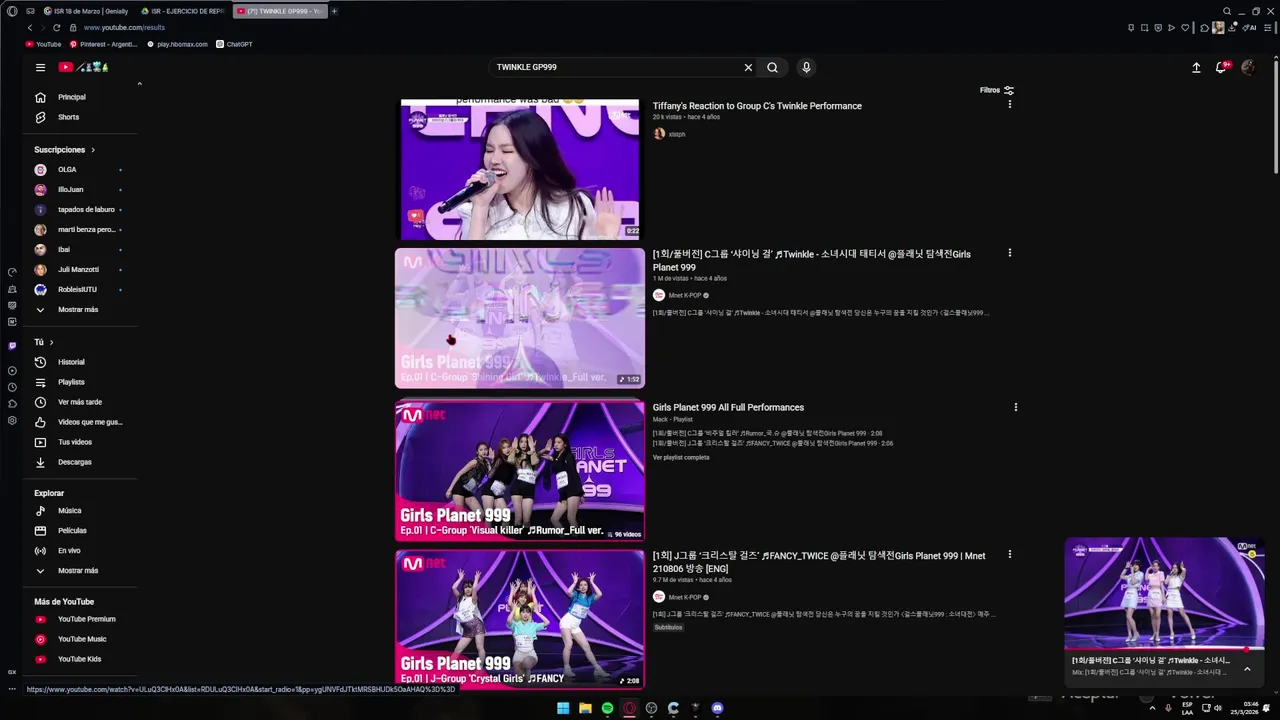Screen dimensions: 1280x720
Task: Open YouTube Music link
Action: [80, 639]
